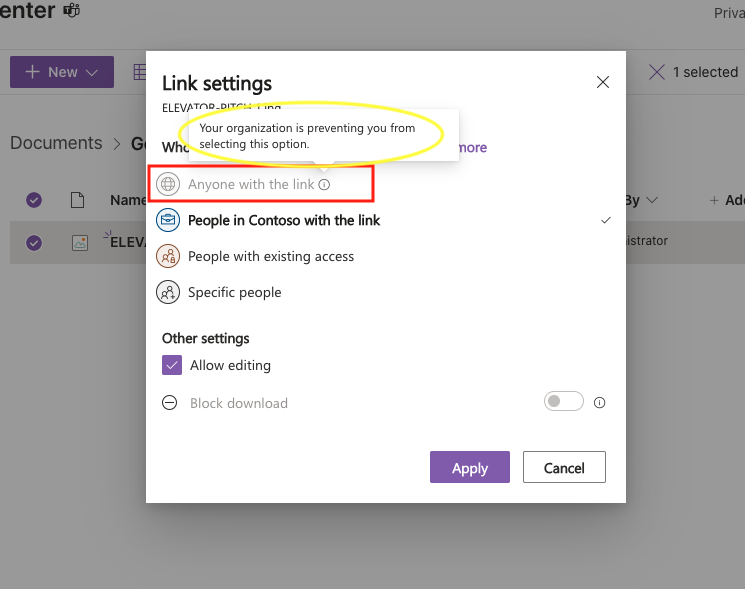Close the Link settings dialog

[x=603, y=83]
